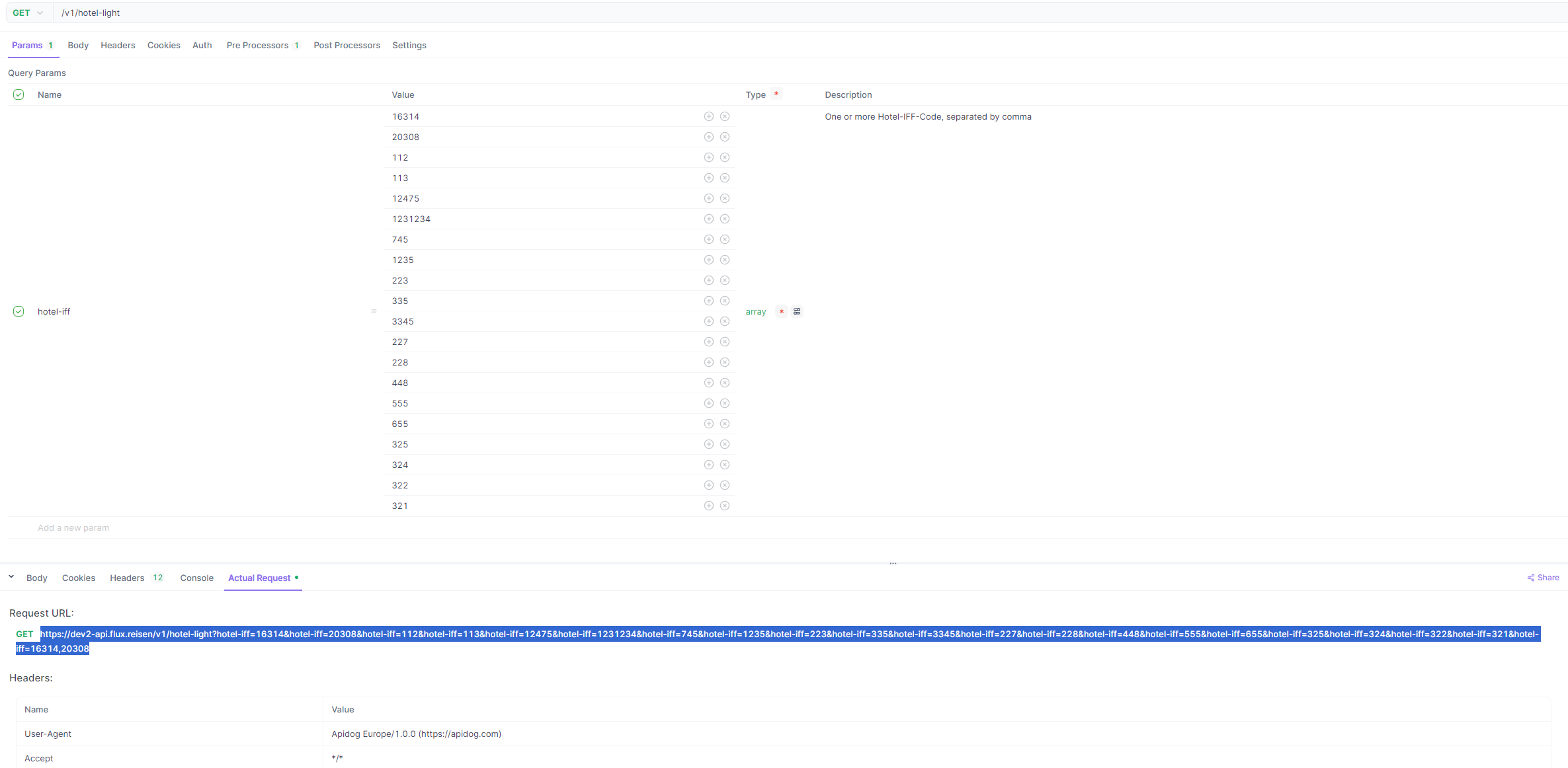Toggle the required asterisk for hotel-iff

781,311
